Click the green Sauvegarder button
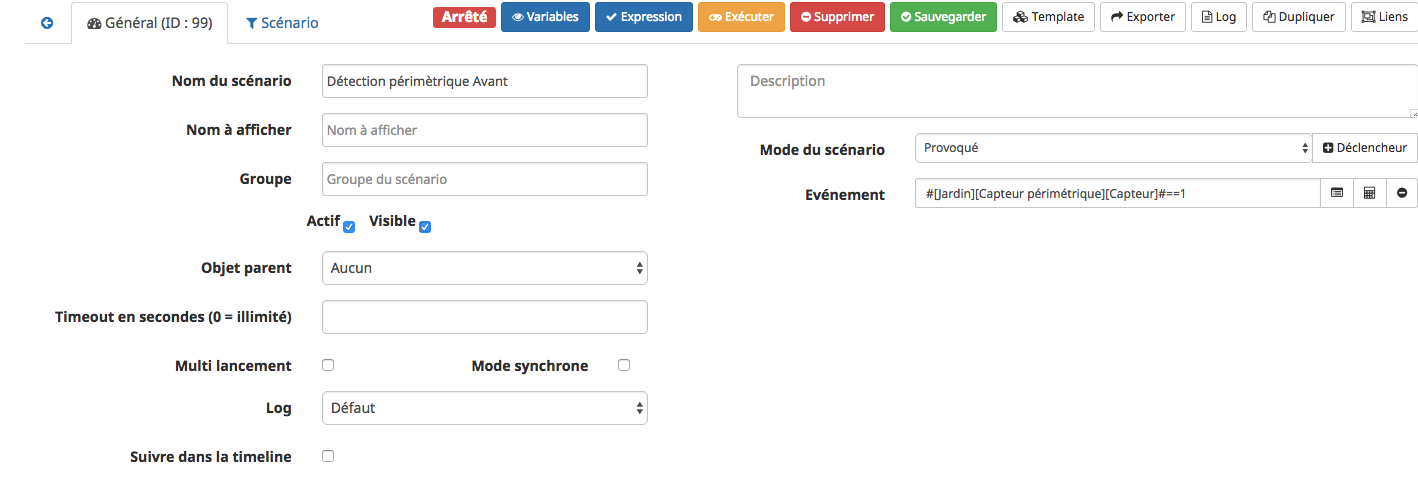This screenshot has height=492, width=1418. tap(943, 17)
